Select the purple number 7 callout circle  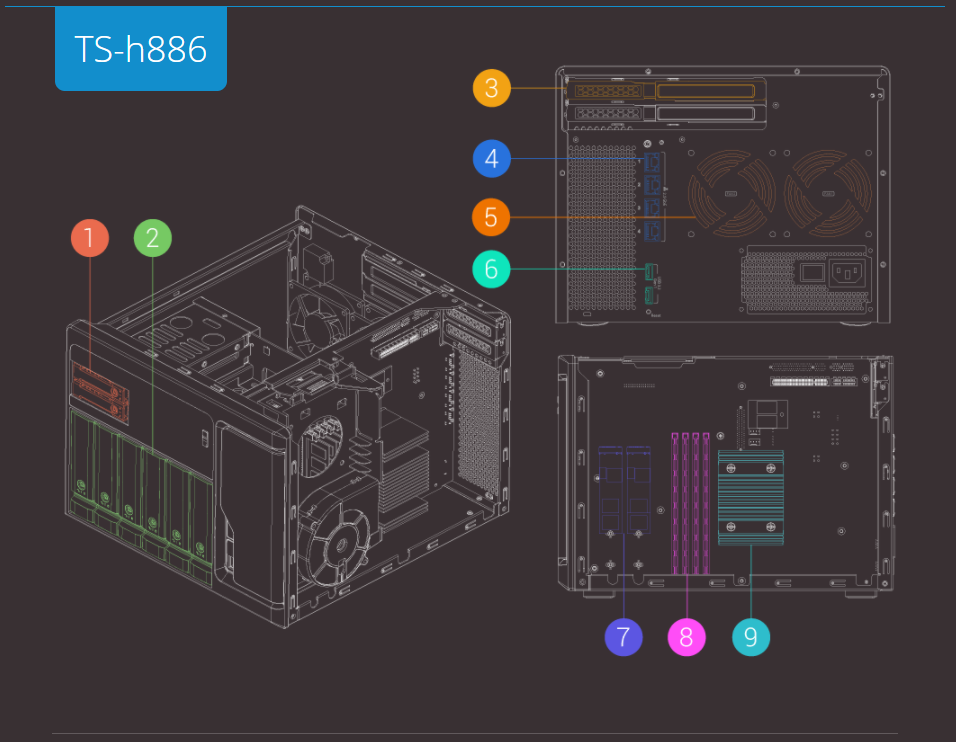coord(623,637)
